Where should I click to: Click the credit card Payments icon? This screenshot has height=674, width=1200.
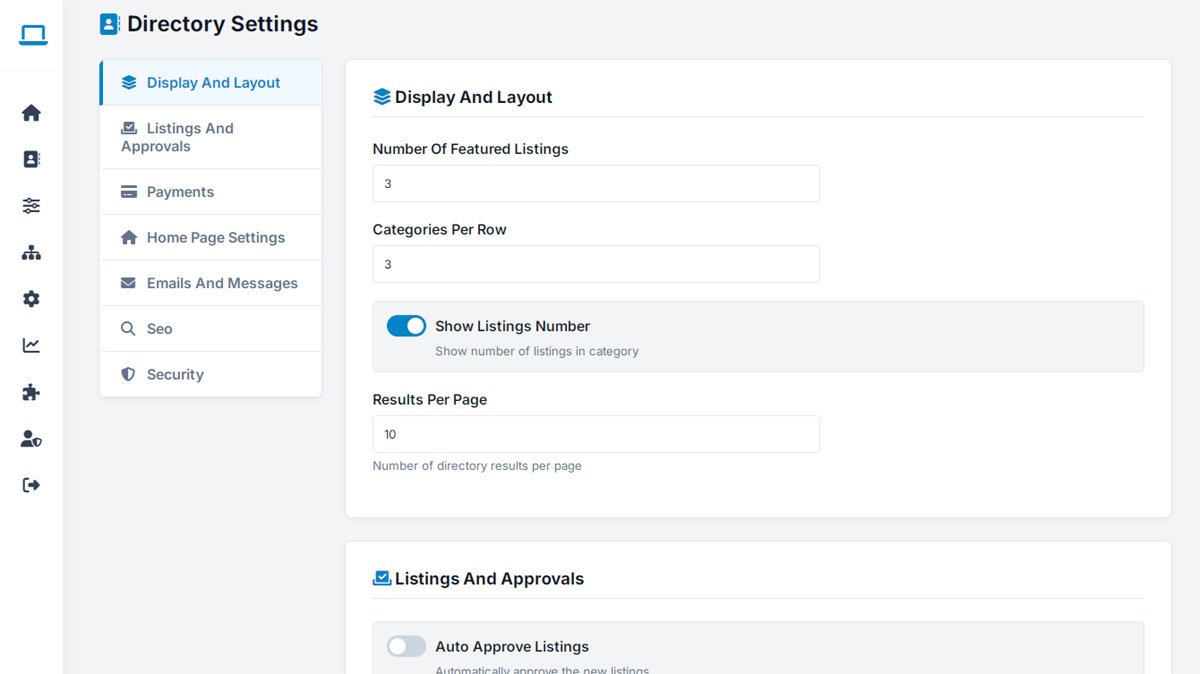[129, 192]
